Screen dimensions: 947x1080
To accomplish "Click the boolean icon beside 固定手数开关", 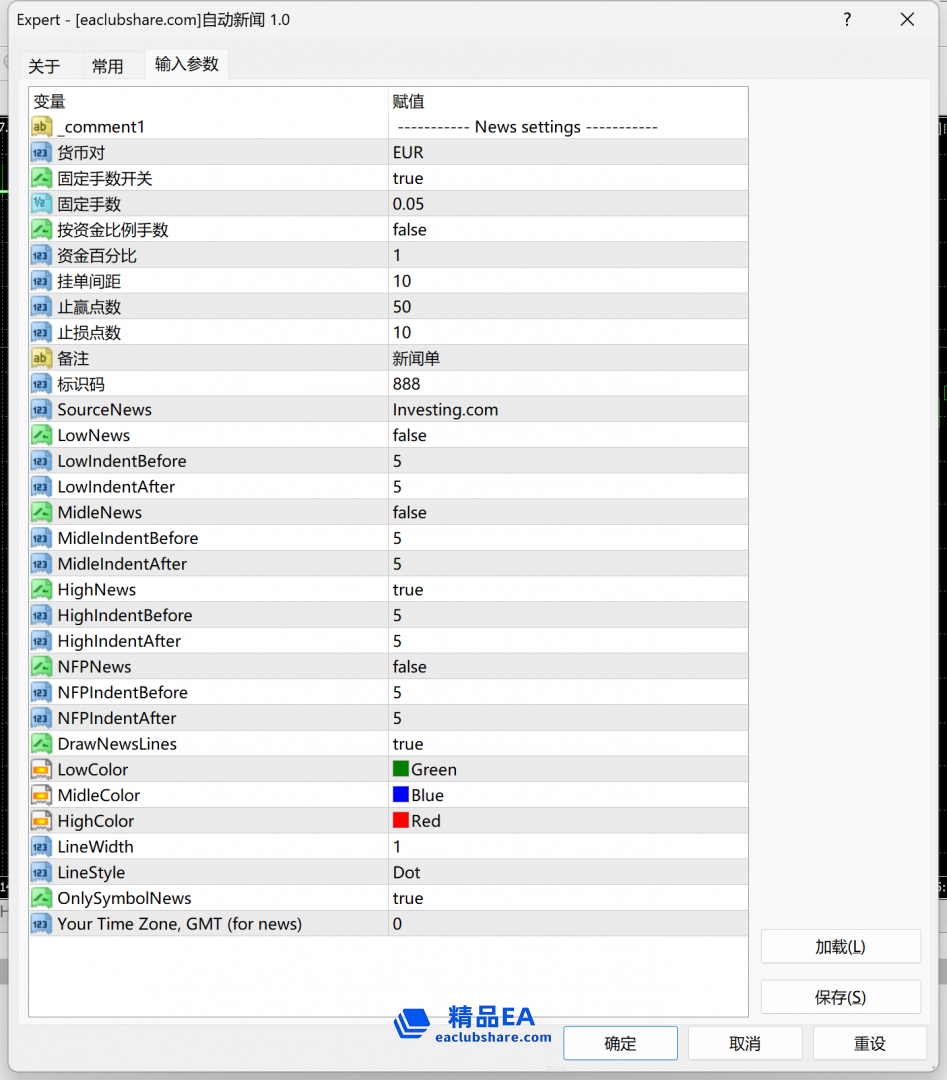I will 41,179.
